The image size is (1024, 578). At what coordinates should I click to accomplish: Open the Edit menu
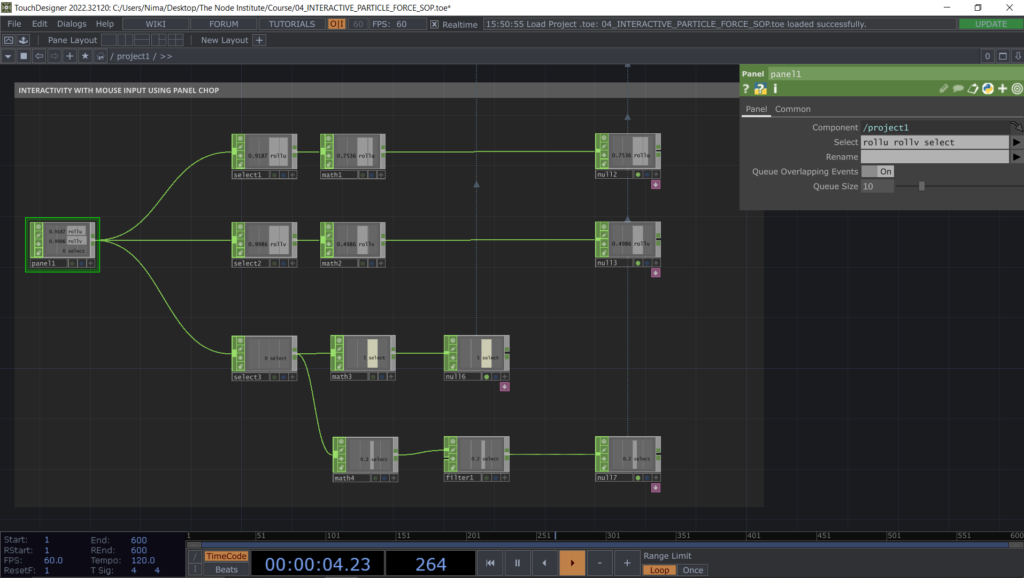tap(39, 24)
